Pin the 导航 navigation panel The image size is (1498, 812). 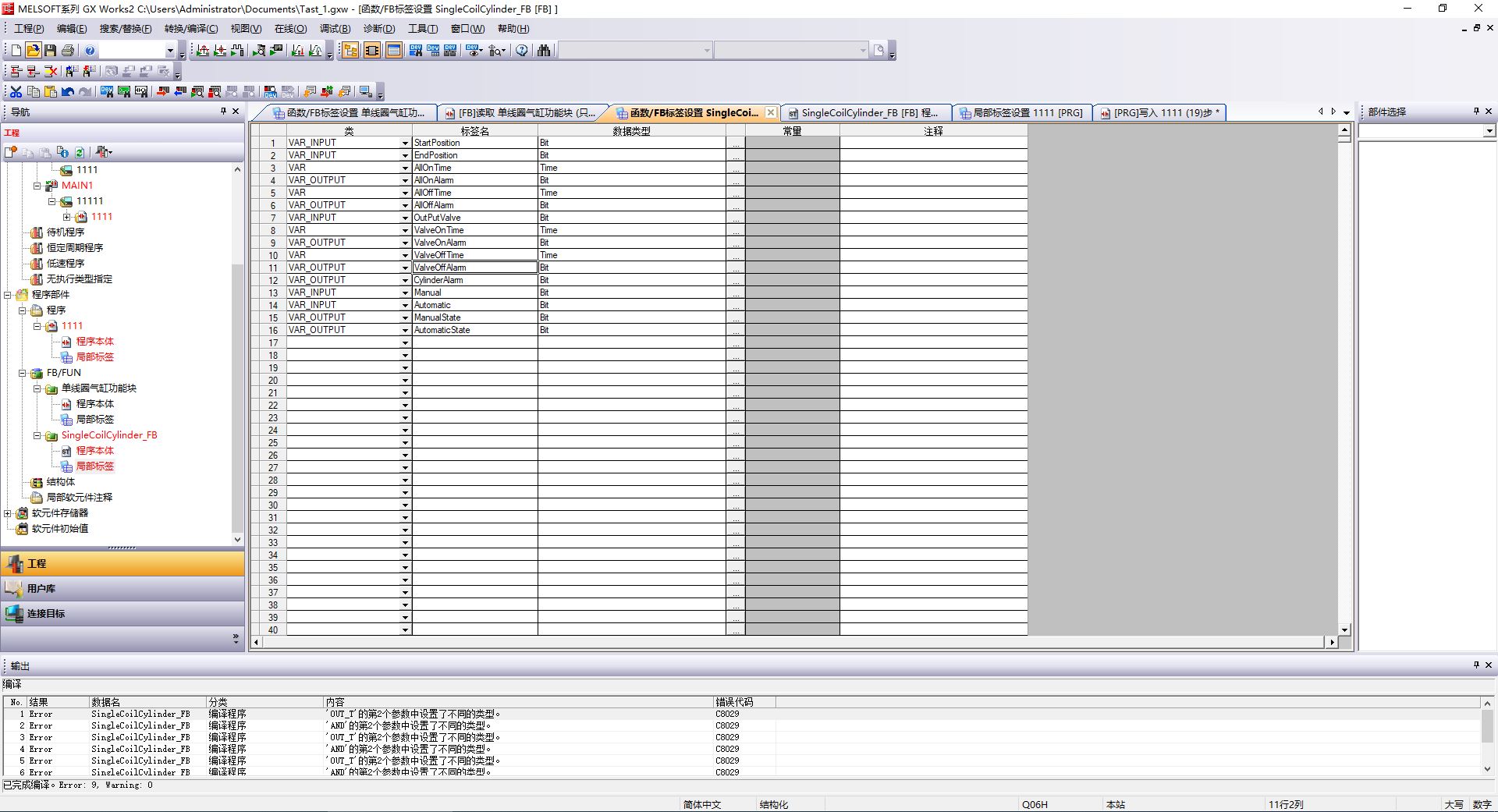click(x=223, y=112)
